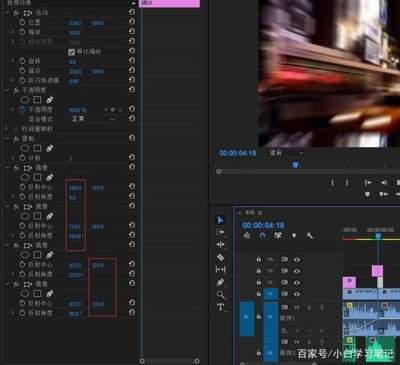The width and height of the screenshot is (400, 365).
Task: Click the program monitor zoom scroll handle
Action: point(219,172)
